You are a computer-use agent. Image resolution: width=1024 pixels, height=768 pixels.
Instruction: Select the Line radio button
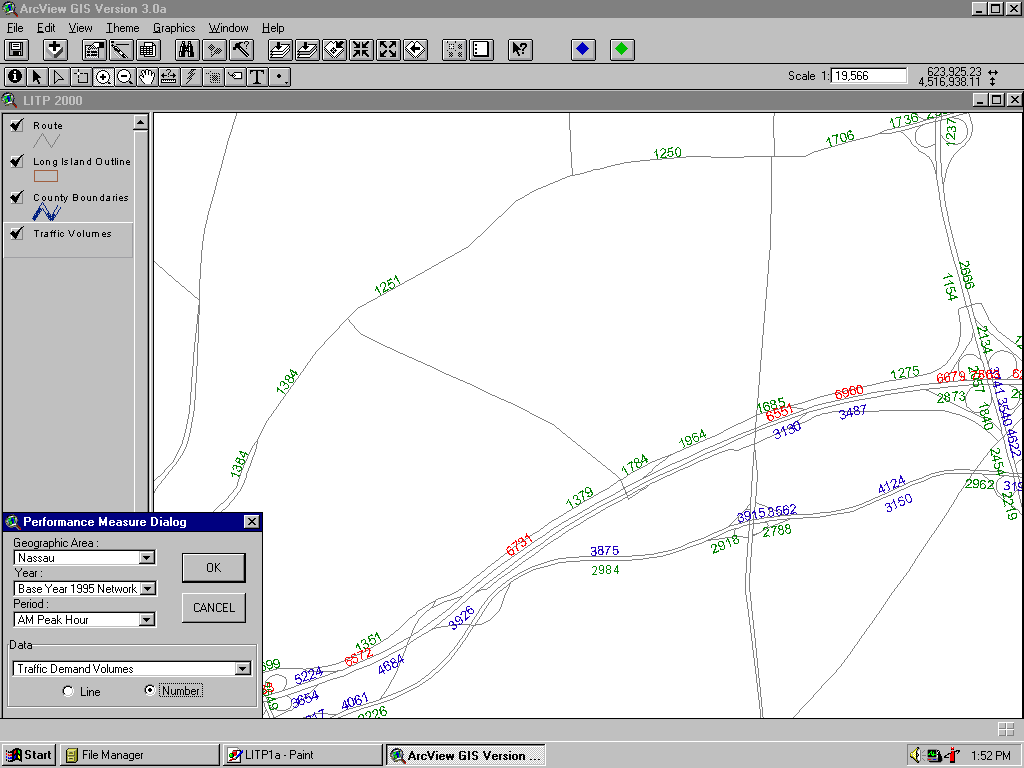68,691
